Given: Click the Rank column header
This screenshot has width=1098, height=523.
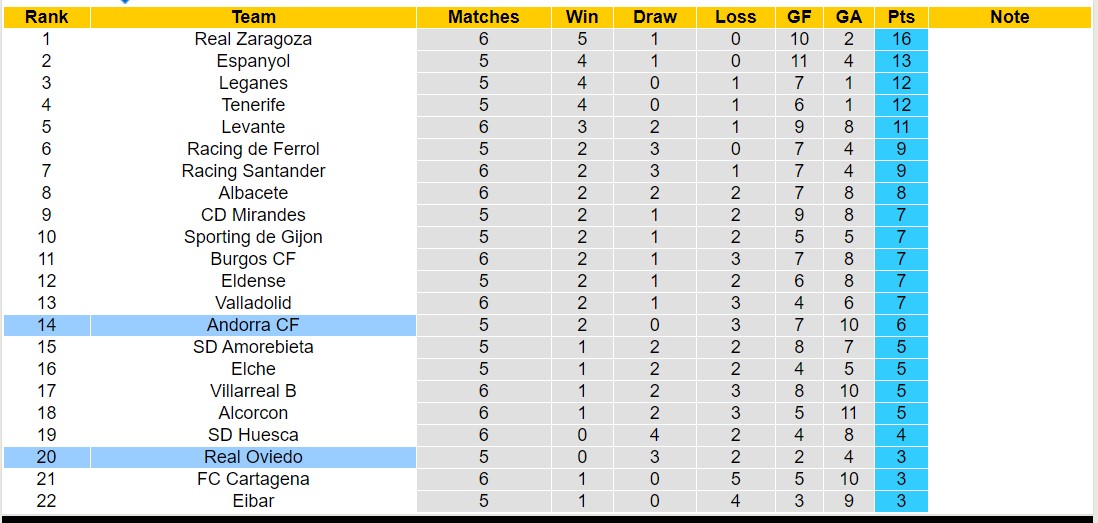Looking at the screenshot, I should [x=46, y=17].
